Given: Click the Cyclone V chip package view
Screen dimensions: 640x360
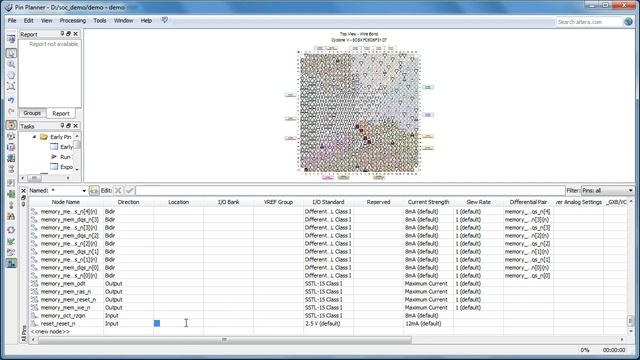Looking at the screenshot, I should (x=359, y=113).
